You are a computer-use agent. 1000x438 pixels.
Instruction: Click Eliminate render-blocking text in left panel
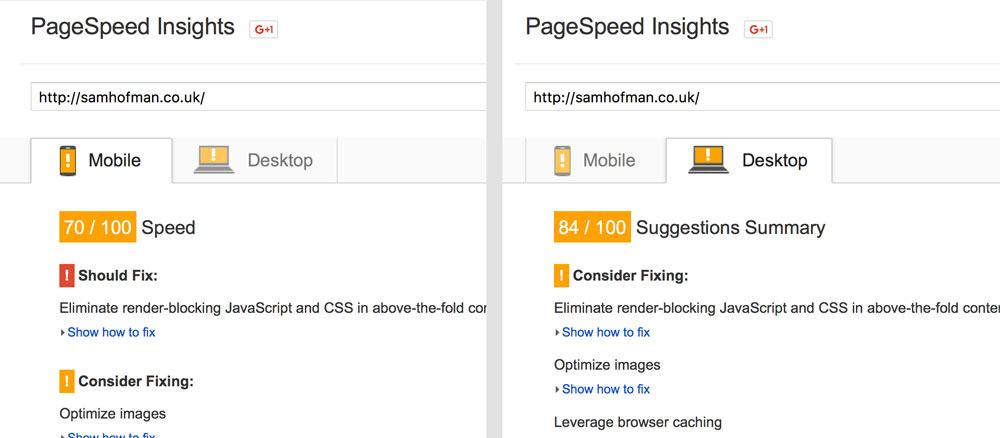point(273,309)
